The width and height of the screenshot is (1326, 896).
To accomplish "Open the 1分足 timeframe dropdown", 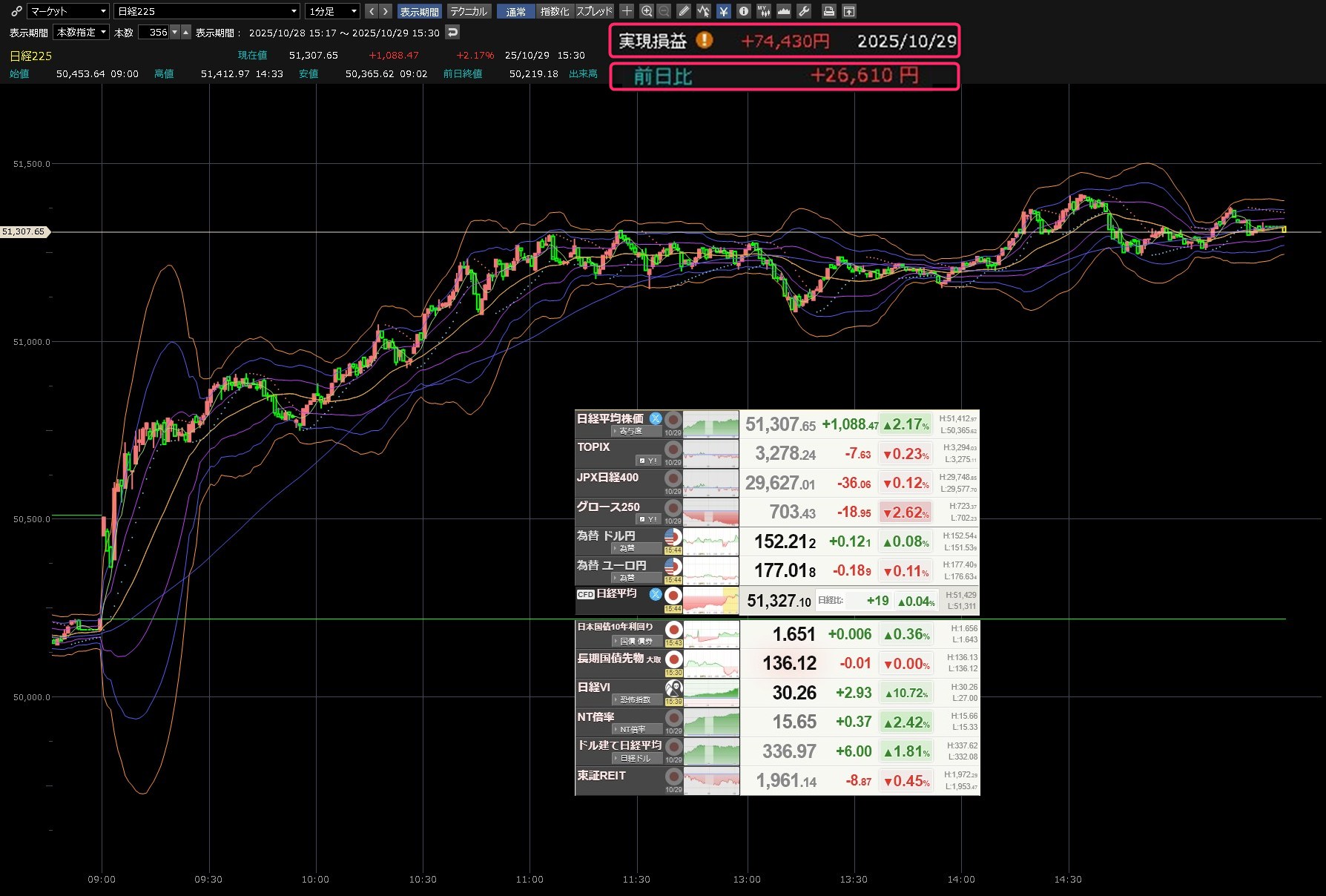I will click(x=332, y=11).
